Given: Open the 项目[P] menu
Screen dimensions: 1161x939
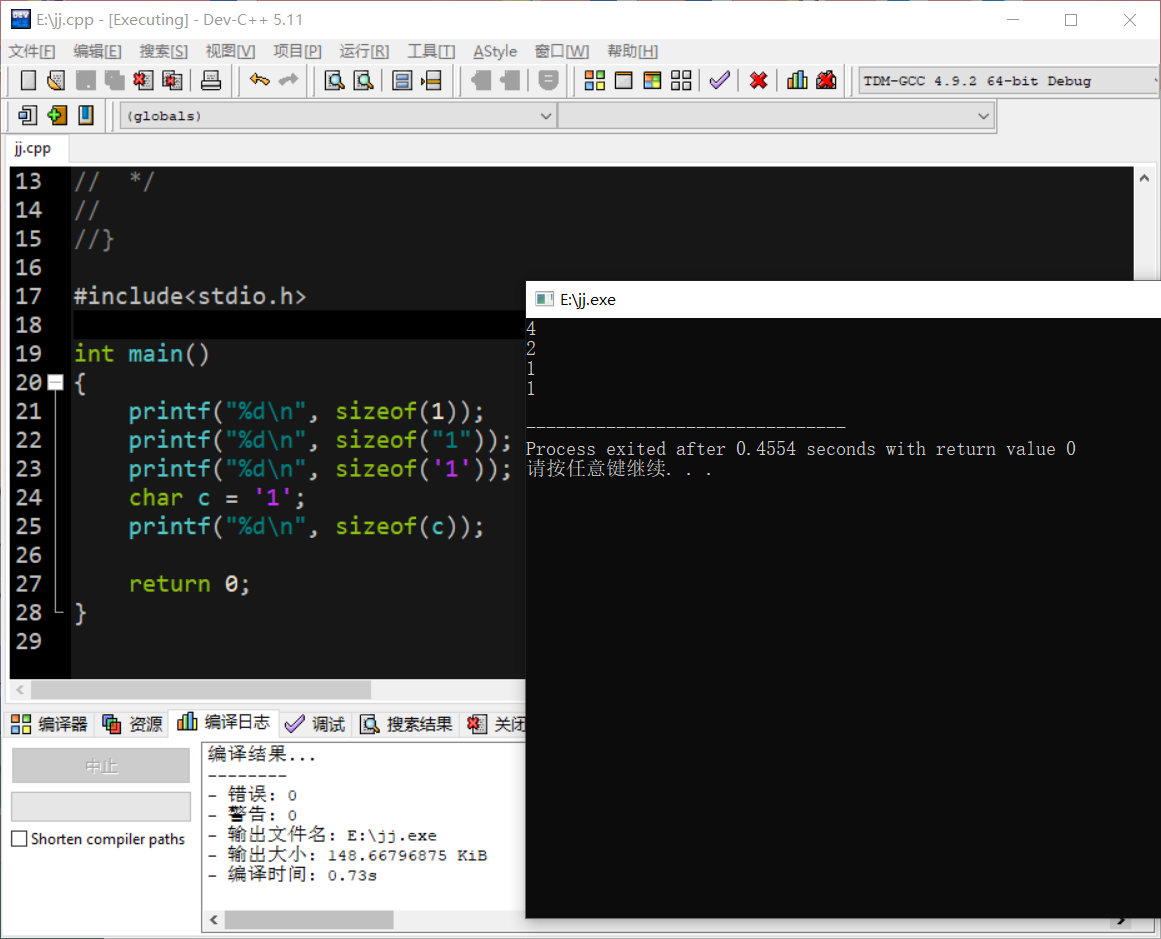Looking at the screenshot, I should pos(297,51).
